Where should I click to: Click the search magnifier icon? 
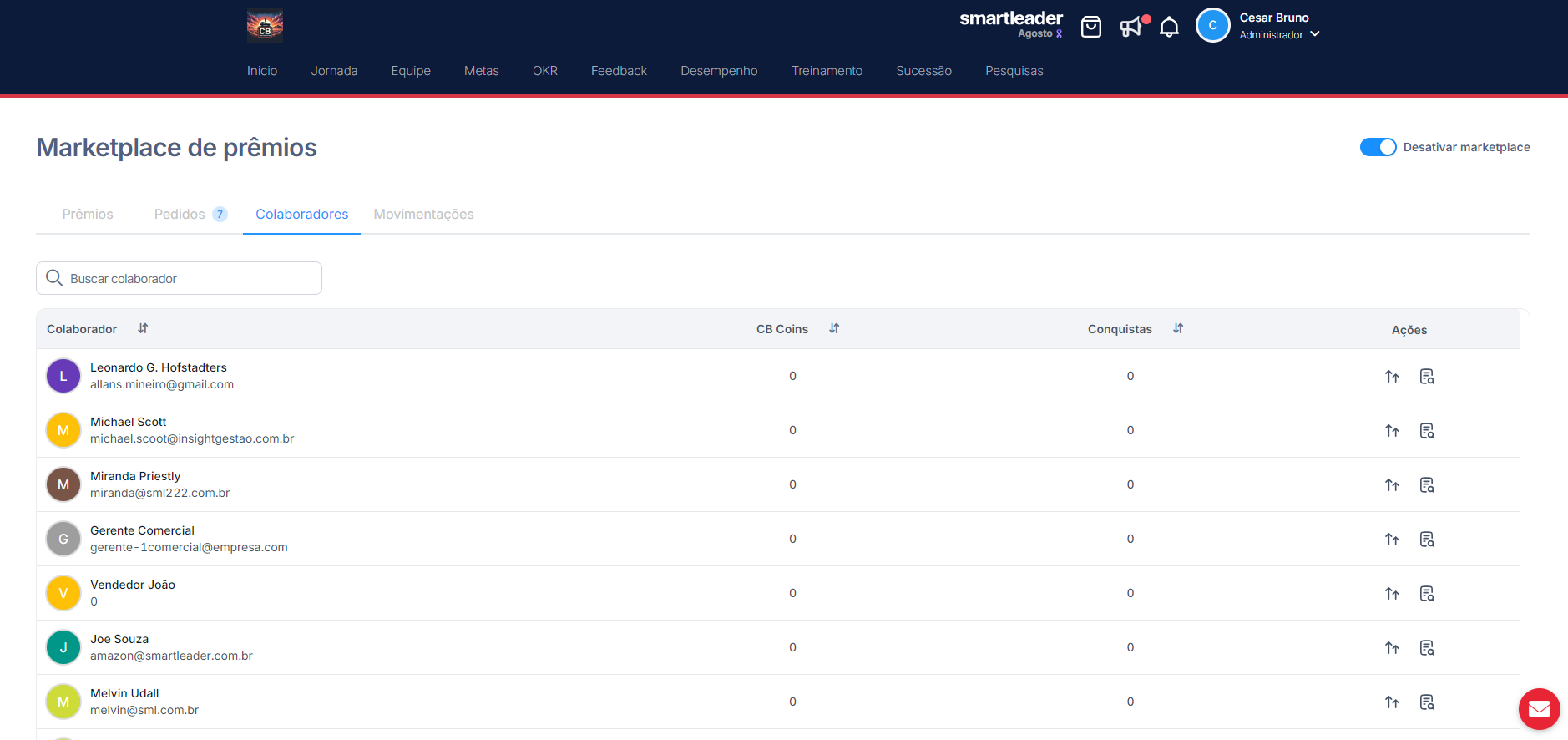point(54,278)
